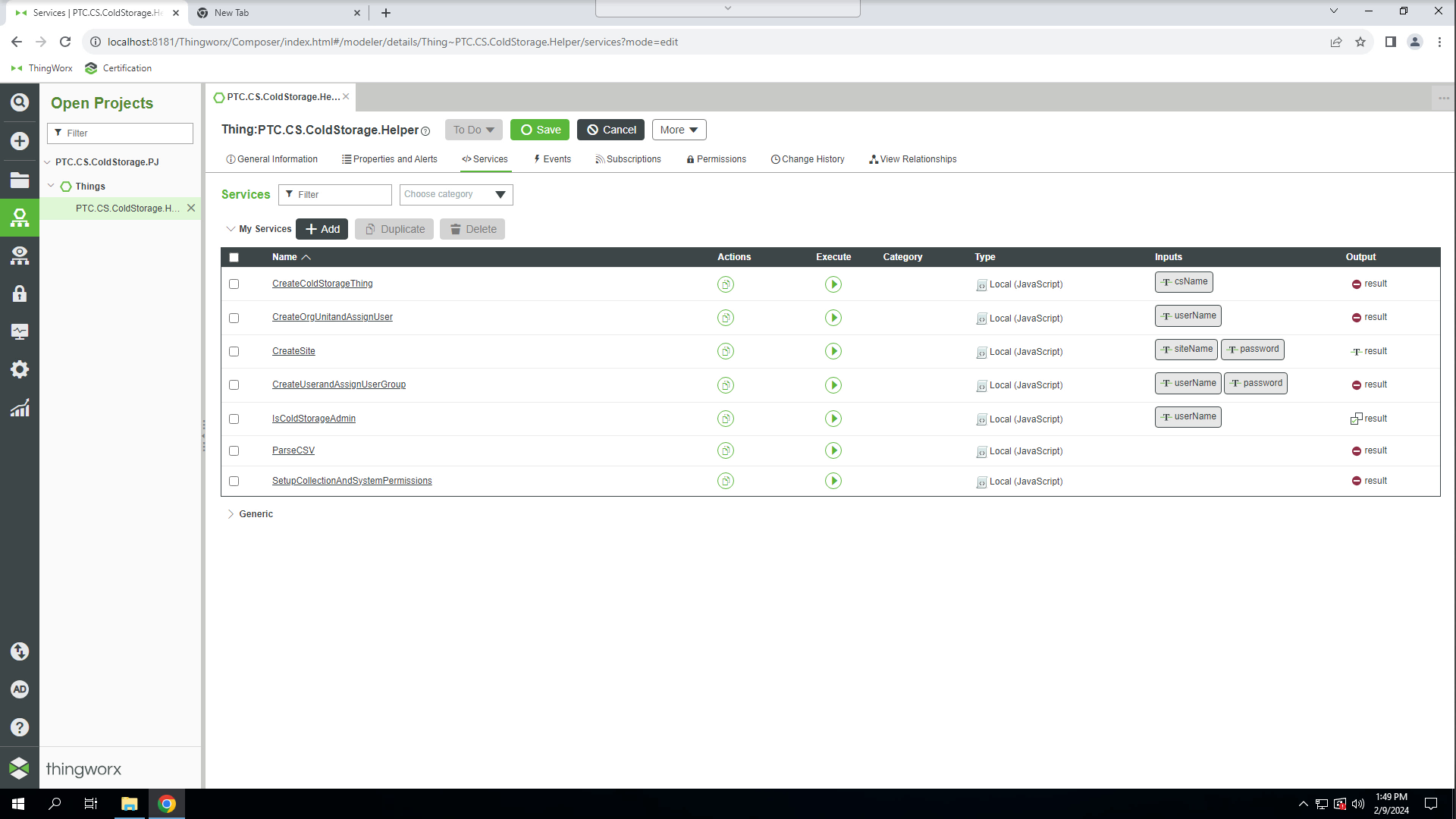Open the Browse folder icon in sidebar
Viewport: 1456px width, 819px height.
(x=20, y=180)
